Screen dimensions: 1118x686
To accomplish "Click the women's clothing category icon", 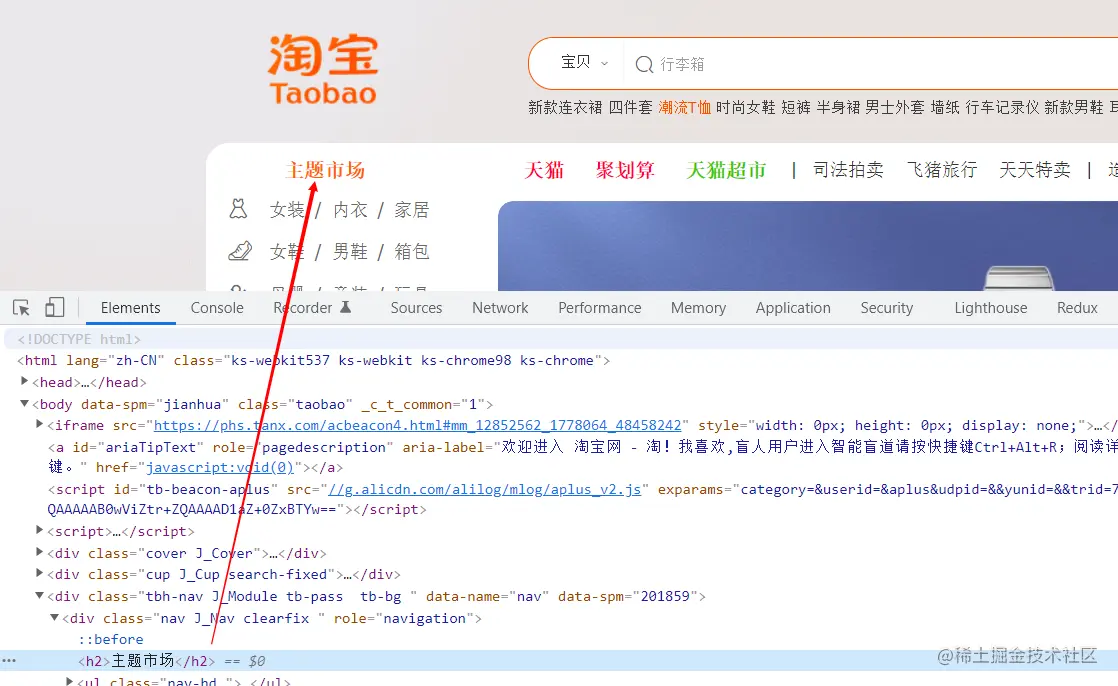I will pyautogui.click(x=238, y=209).
